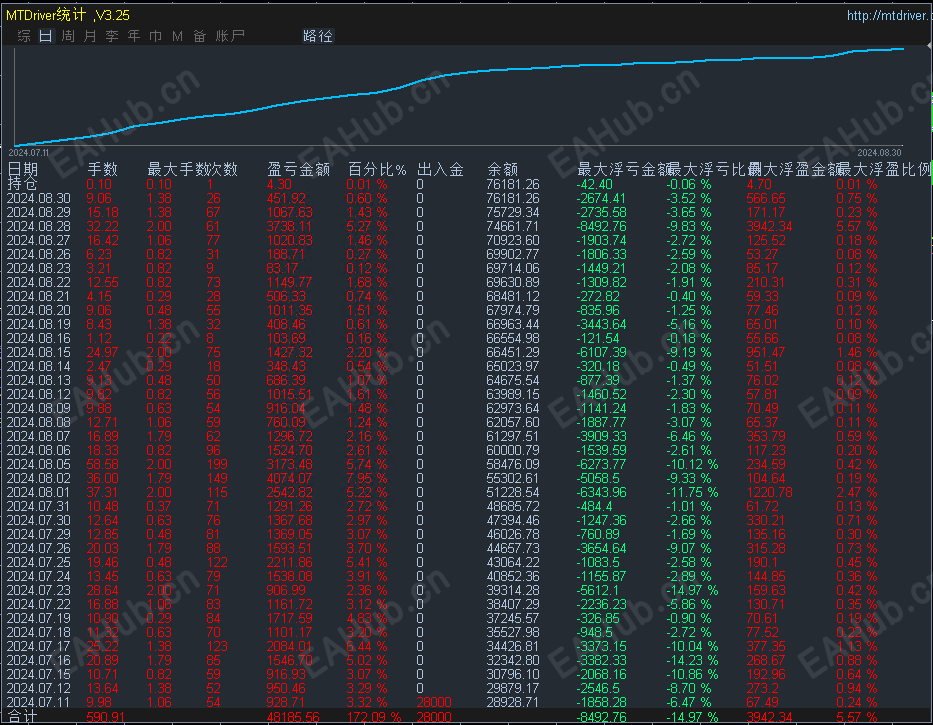
Task: Select the 2024.08.05 date row
Action: [x=39, y=464]
